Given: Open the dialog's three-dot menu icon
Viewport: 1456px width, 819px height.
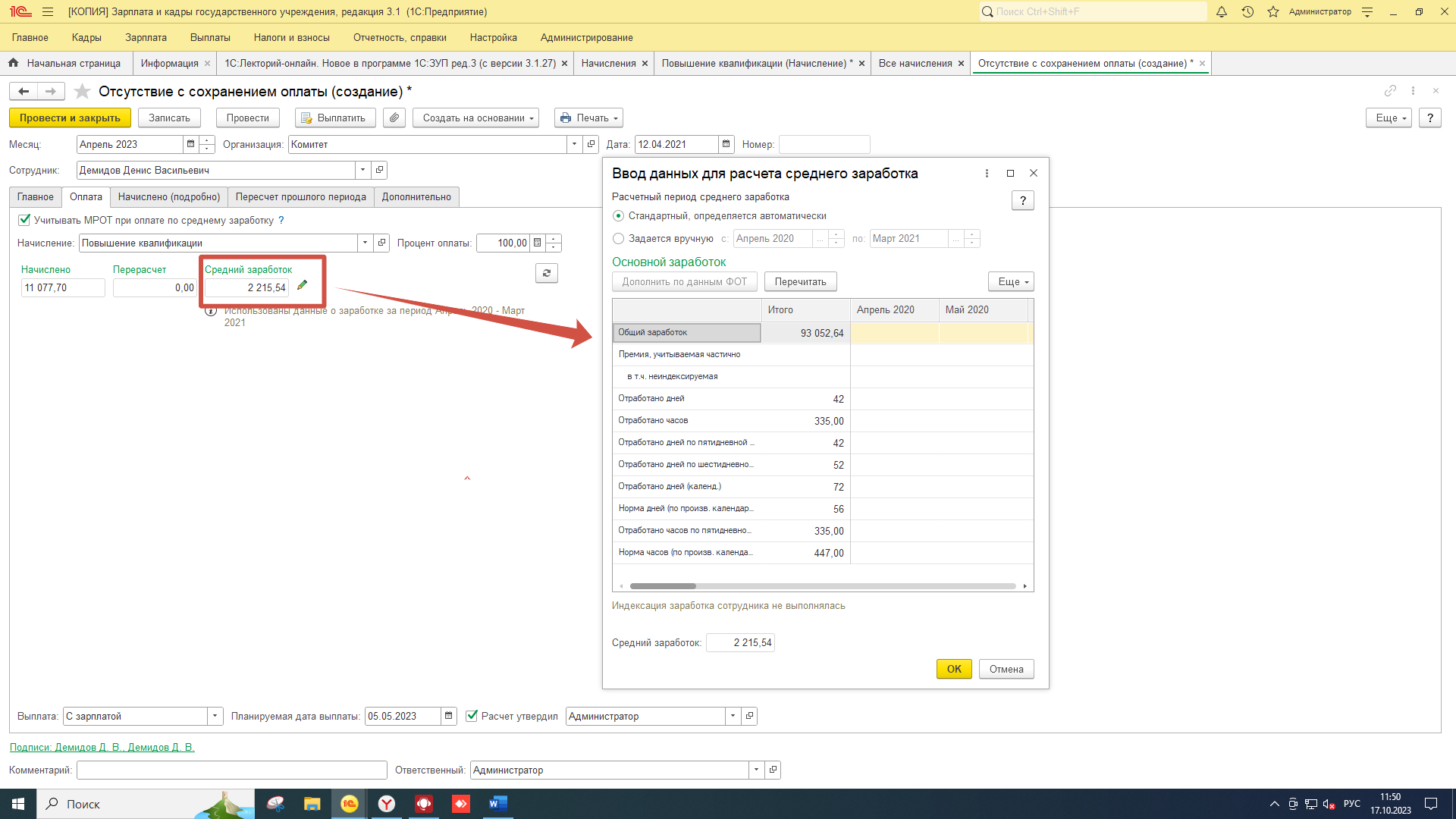Looking at the screenshot, I should (x=987, y=173).
